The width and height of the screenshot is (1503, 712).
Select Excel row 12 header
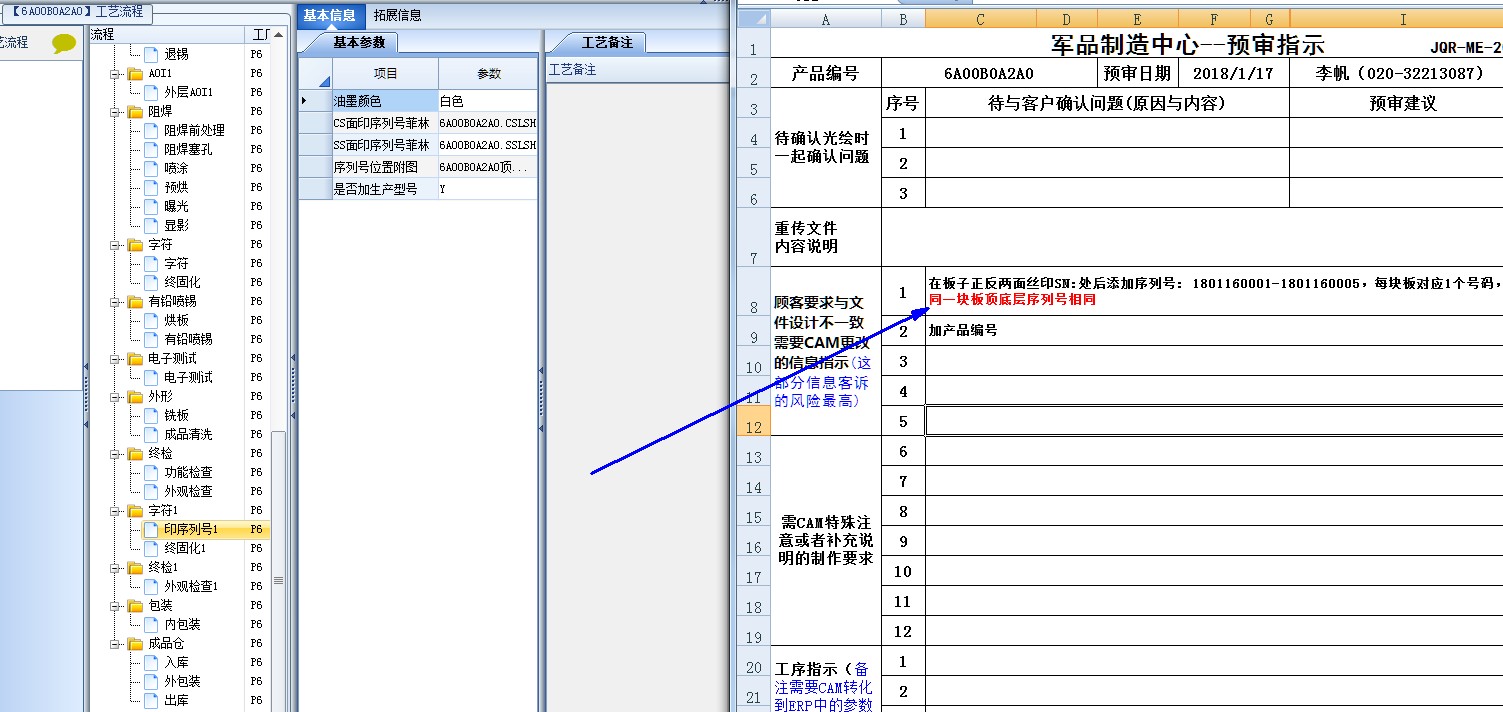(754, 421)
